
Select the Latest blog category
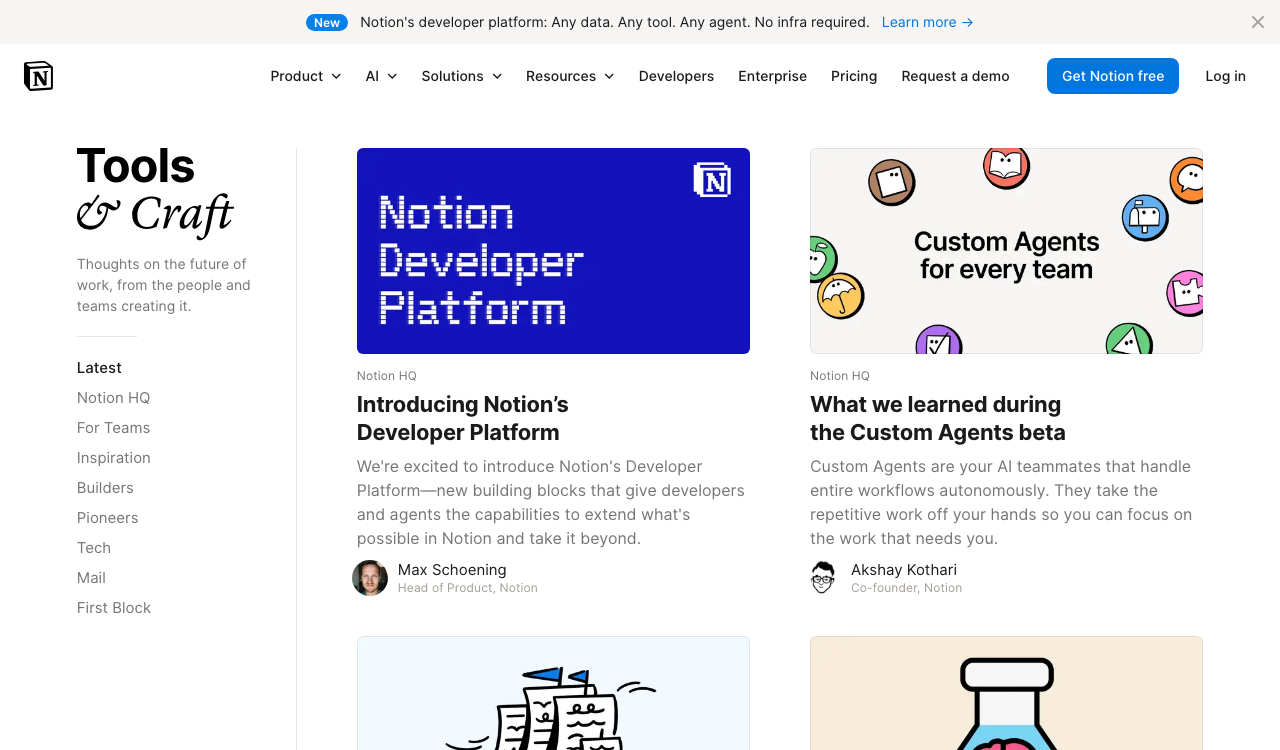99,368
